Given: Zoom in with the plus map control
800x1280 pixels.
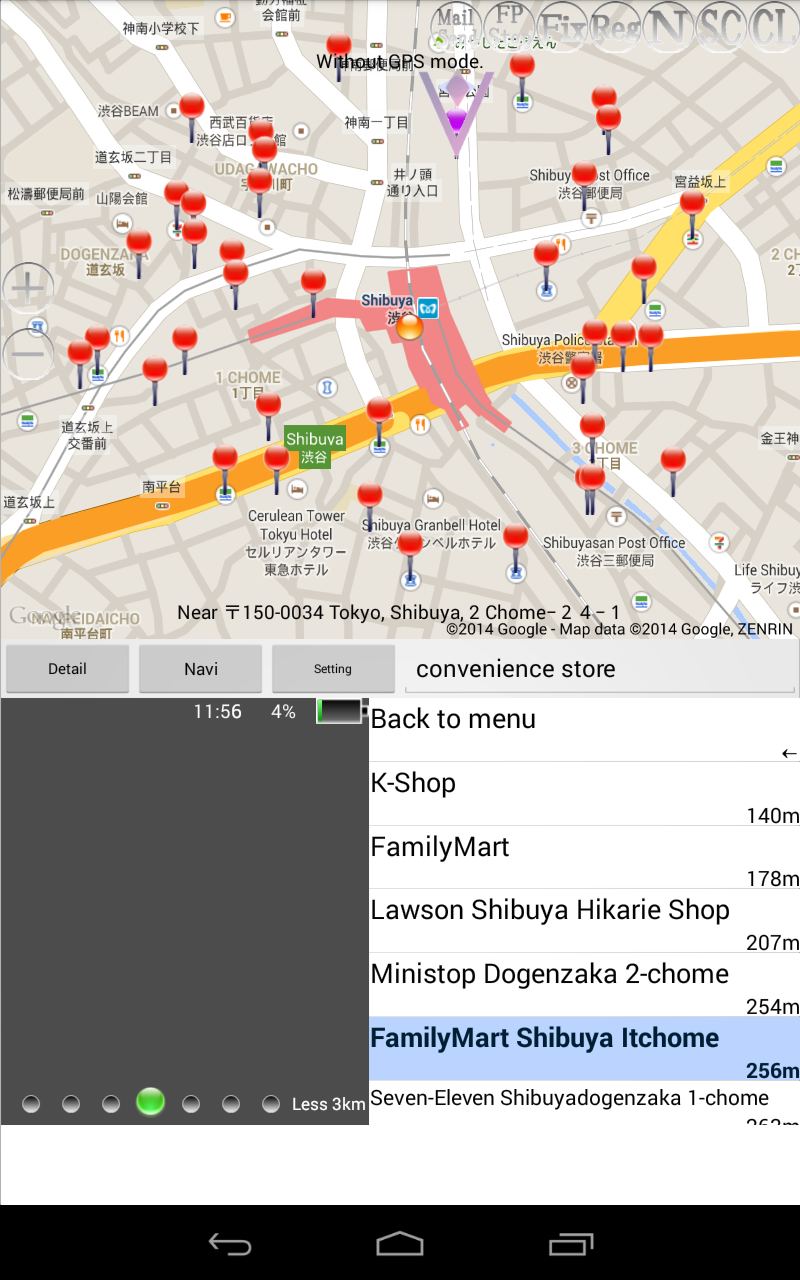Looking at the screenshot, I should tap(28, 290).
